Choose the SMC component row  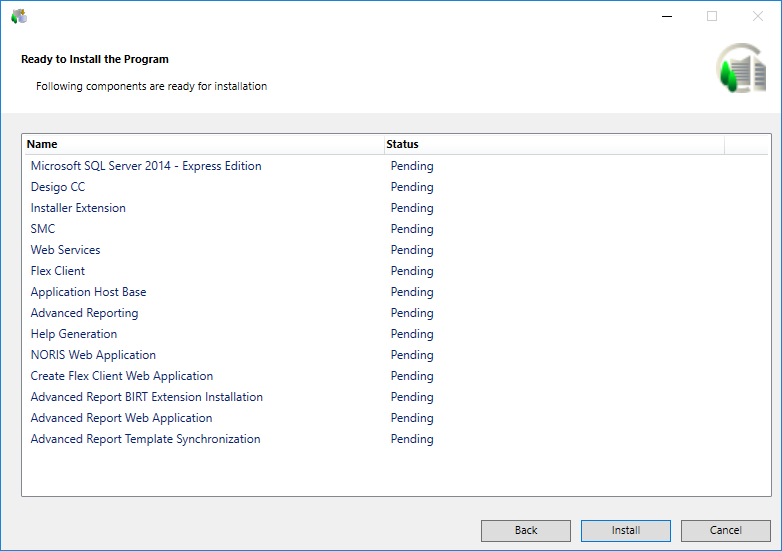43,229
